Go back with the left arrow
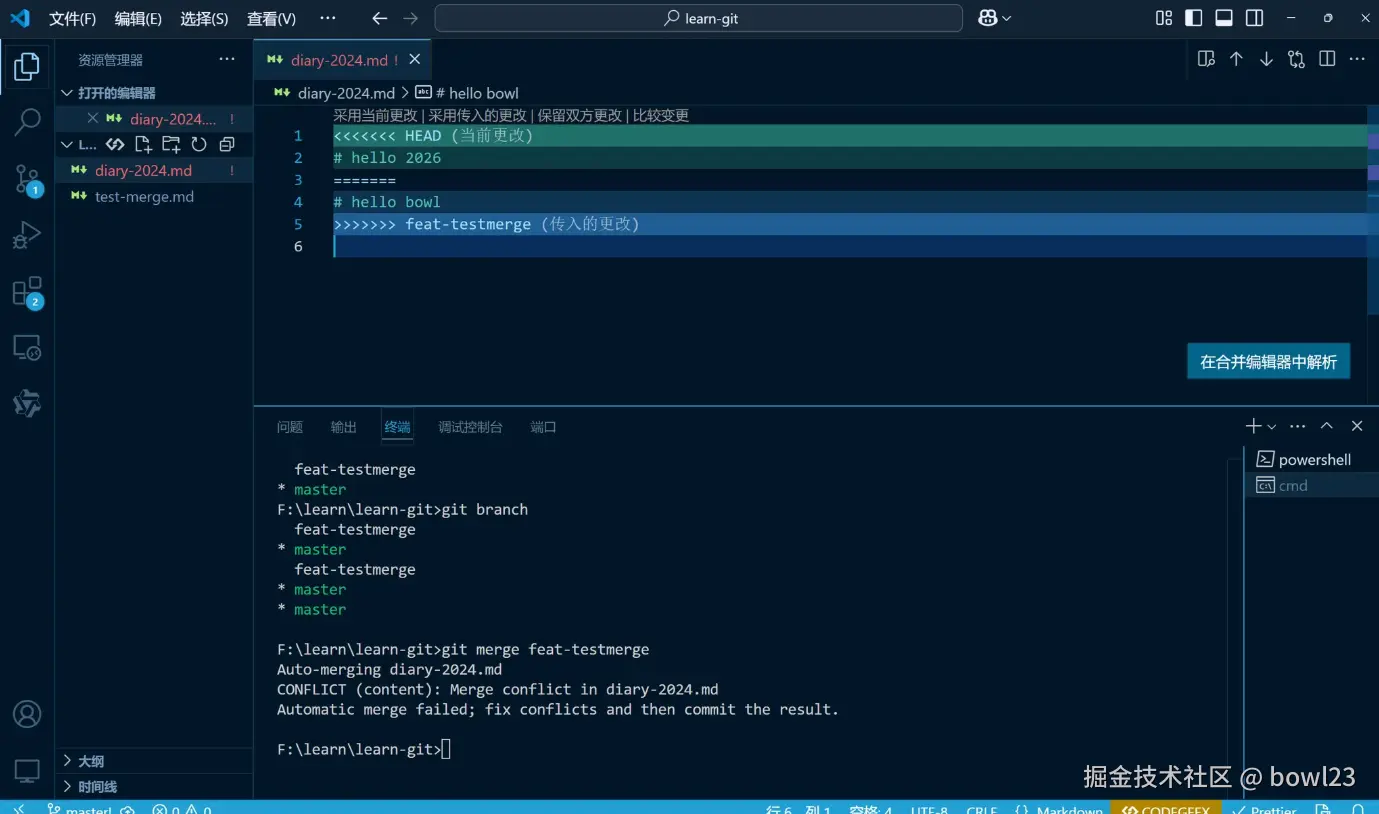The width and height of the screenshot is (1379, 814). (x=379, y=18)
